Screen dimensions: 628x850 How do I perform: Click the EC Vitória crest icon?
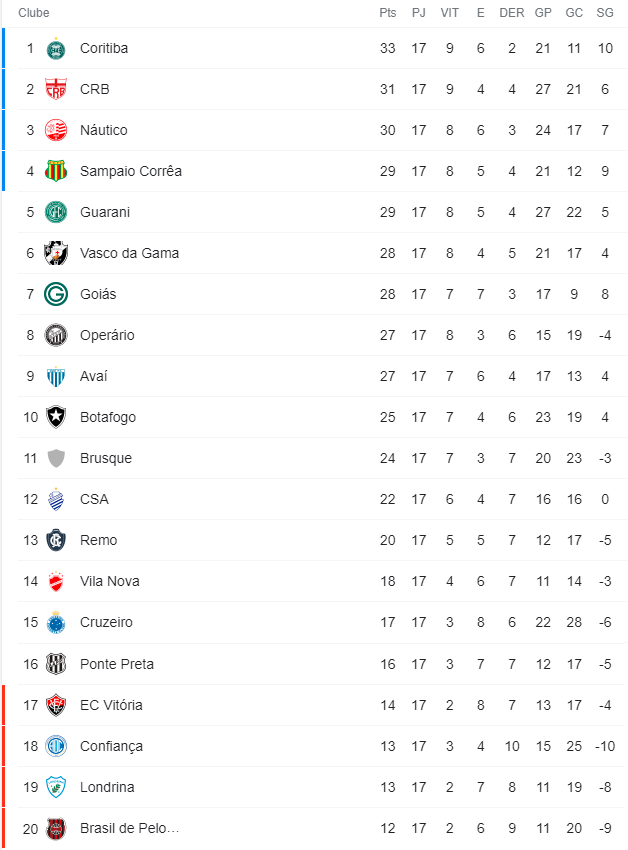coord(56,705)
